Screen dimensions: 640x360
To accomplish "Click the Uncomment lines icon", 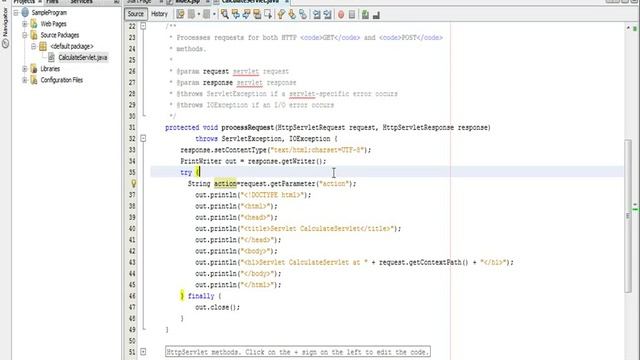I will click(x=376, y=15).
